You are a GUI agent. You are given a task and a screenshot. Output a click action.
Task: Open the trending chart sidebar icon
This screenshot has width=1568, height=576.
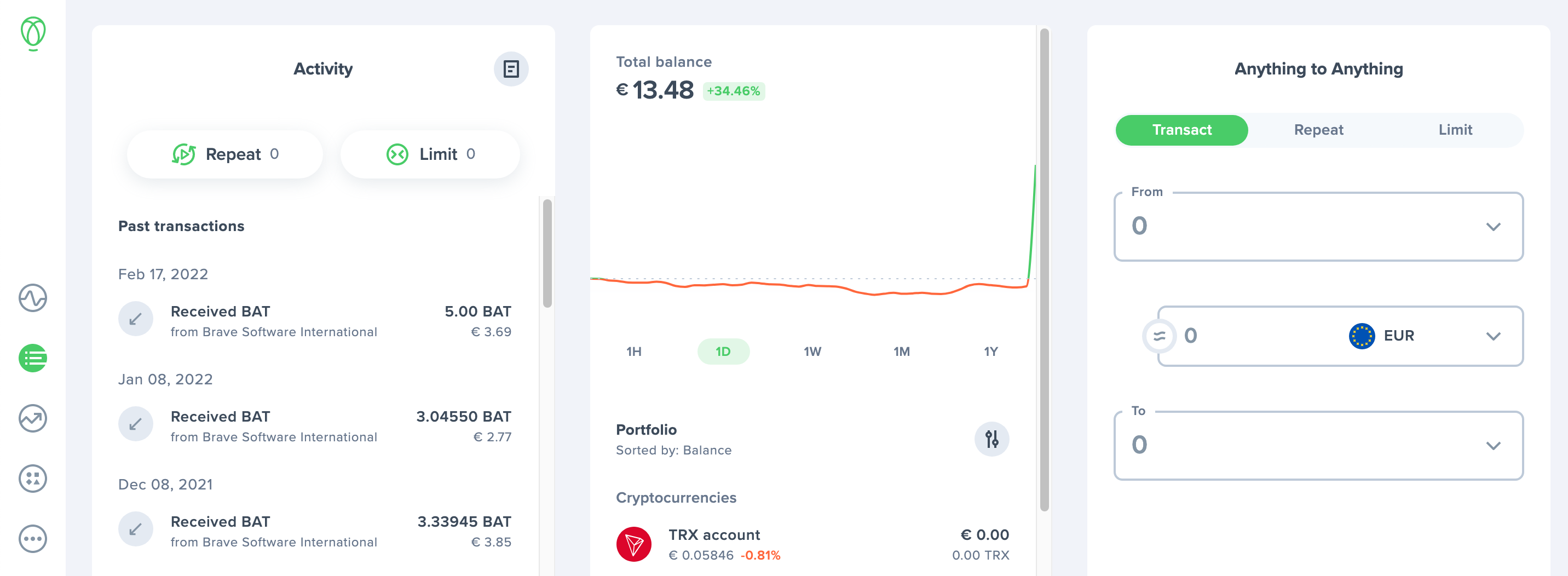pos(33,418)
